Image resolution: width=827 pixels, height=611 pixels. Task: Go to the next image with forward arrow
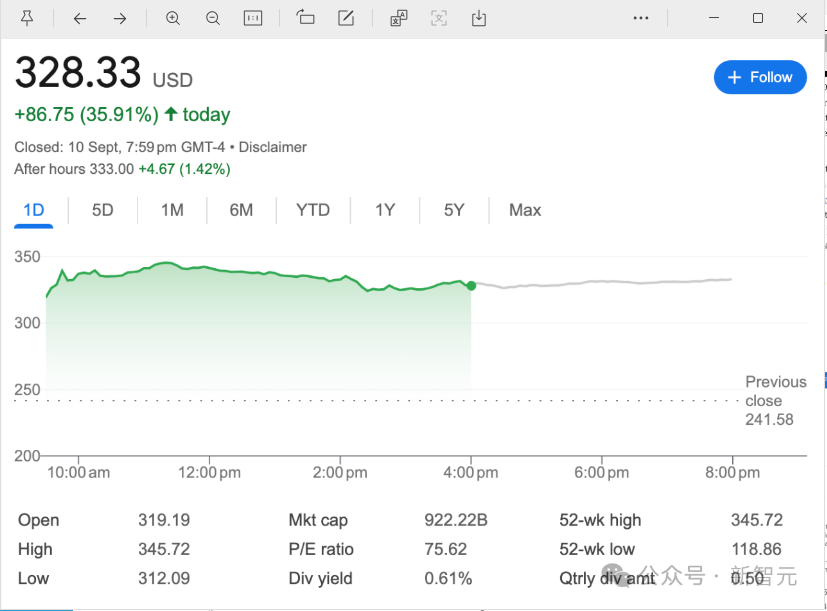pyautogui.click(x=120, y=18)
